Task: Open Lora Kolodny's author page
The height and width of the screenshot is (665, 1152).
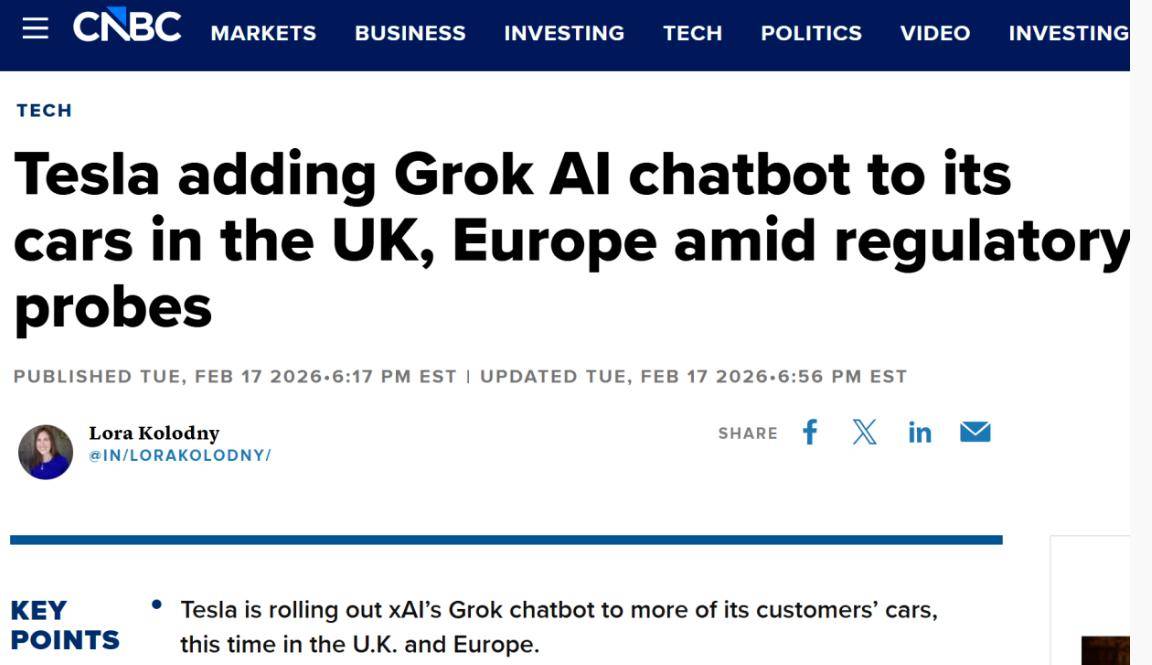Action: coord(154,433)
